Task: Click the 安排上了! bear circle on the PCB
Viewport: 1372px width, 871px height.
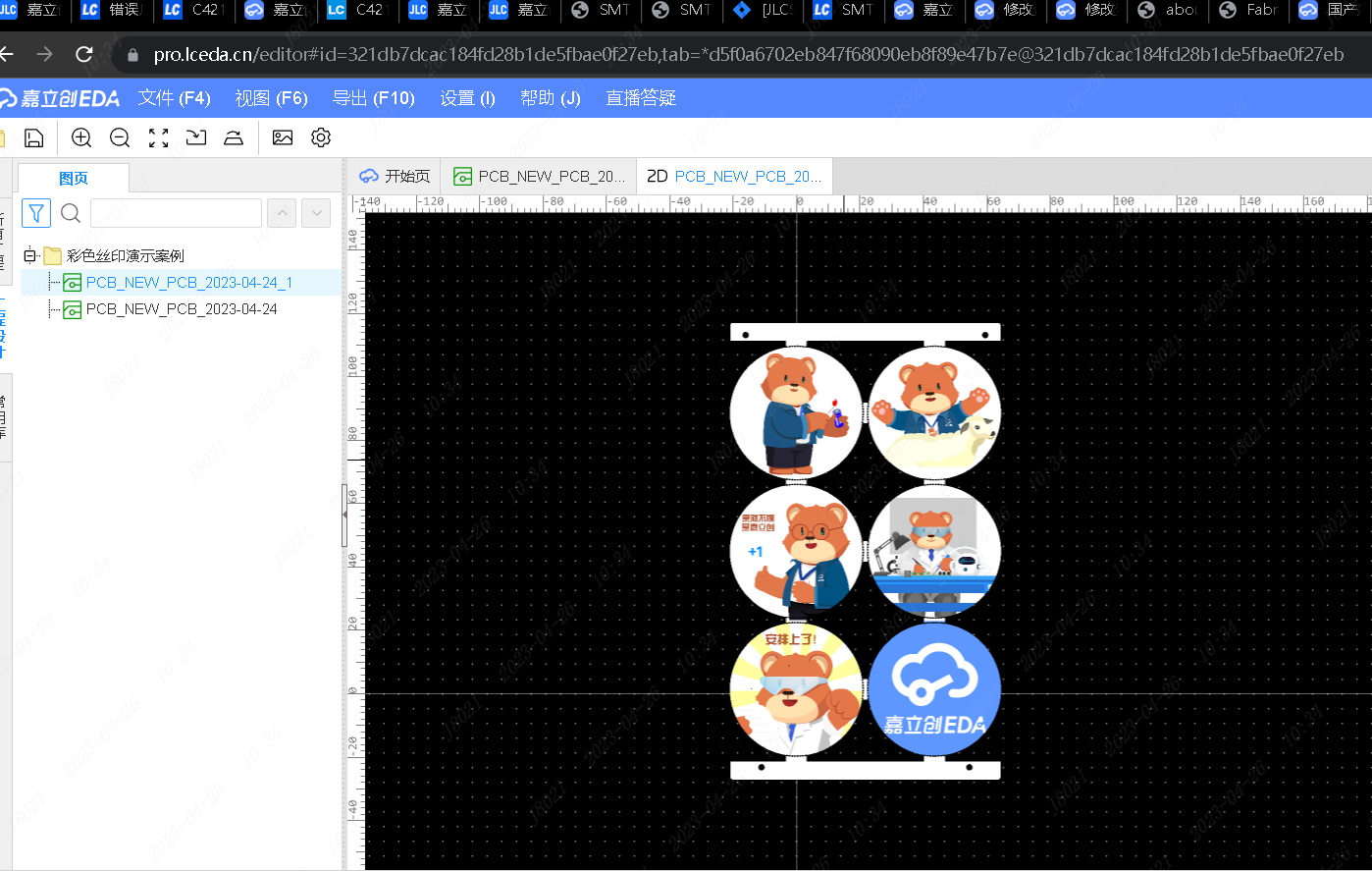Action: pos(796,689)
